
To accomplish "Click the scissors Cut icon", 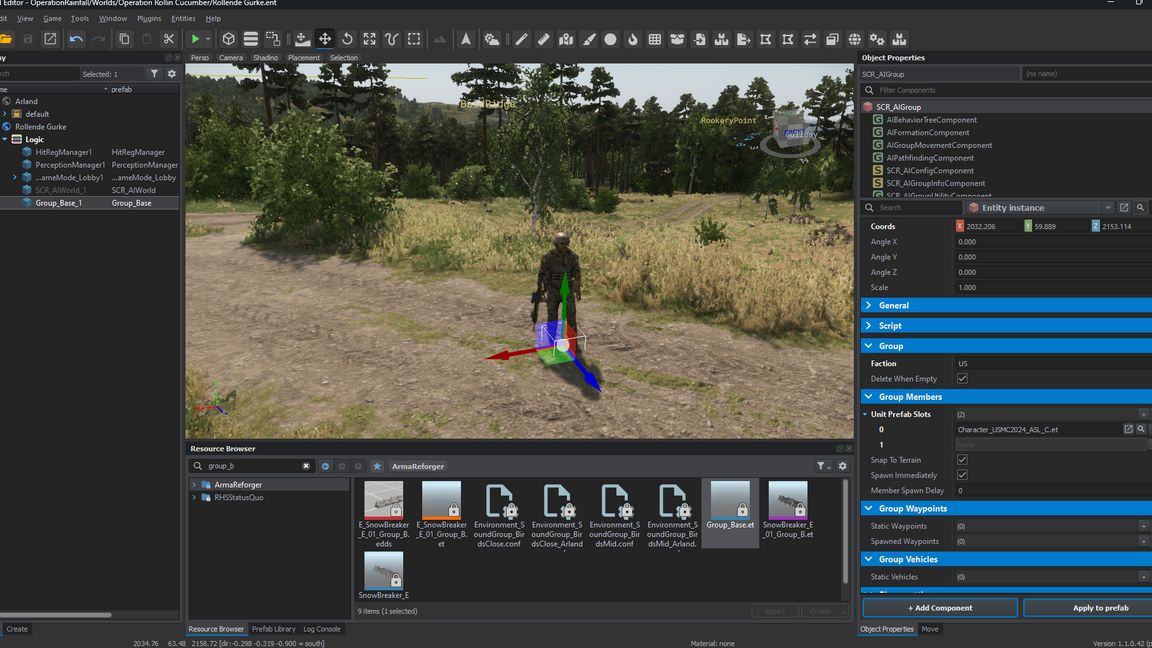I will click(x=169, y=39).
